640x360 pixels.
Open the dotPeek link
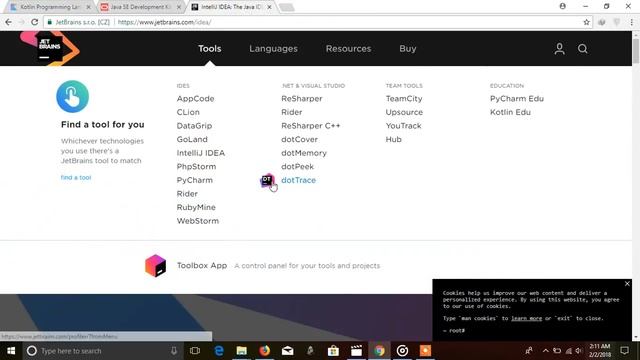[x=298, y=167]
